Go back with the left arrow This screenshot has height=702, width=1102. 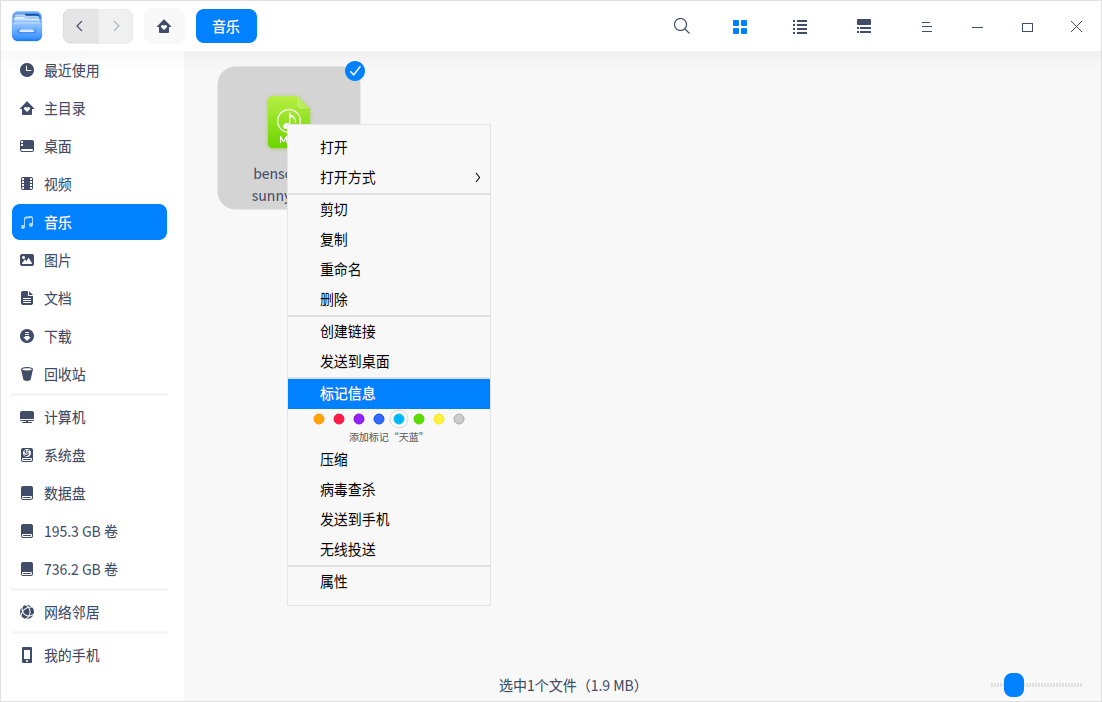coord(80,26)
